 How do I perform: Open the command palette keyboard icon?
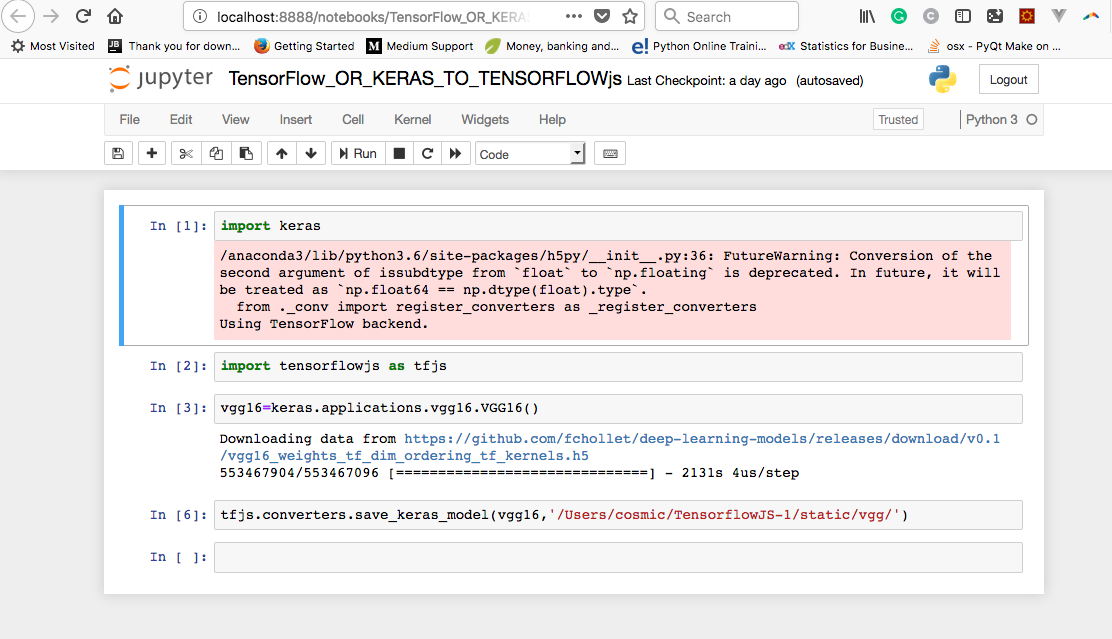[610, 153]
